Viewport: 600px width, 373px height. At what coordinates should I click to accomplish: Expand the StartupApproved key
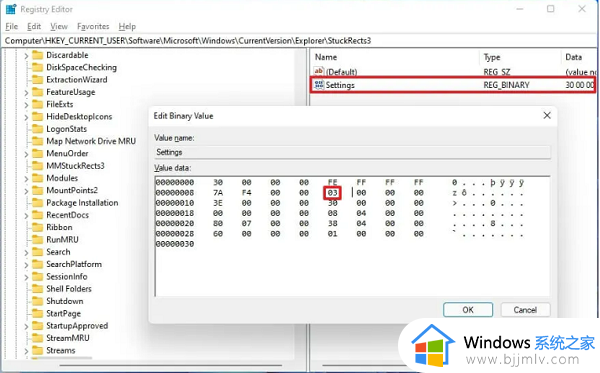[x=26, y=326]
